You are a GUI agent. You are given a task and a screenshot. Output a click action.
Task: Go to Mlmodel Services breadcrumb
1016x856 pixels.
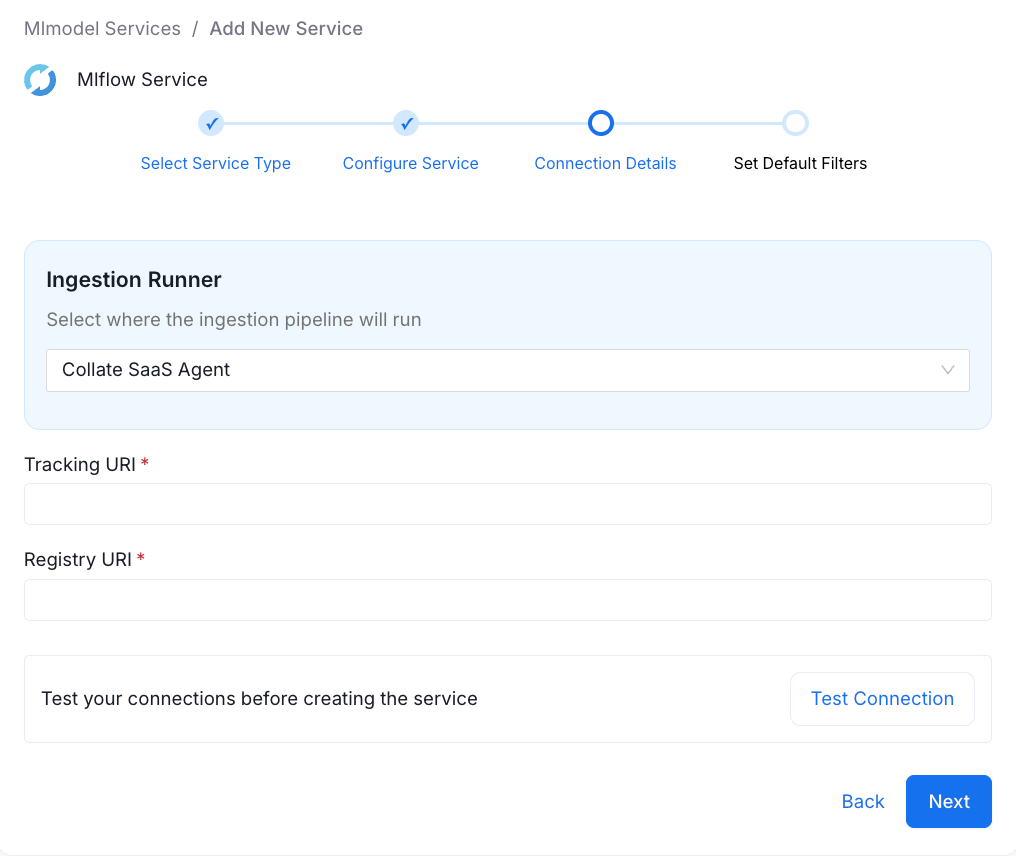(x=102, y=29)
